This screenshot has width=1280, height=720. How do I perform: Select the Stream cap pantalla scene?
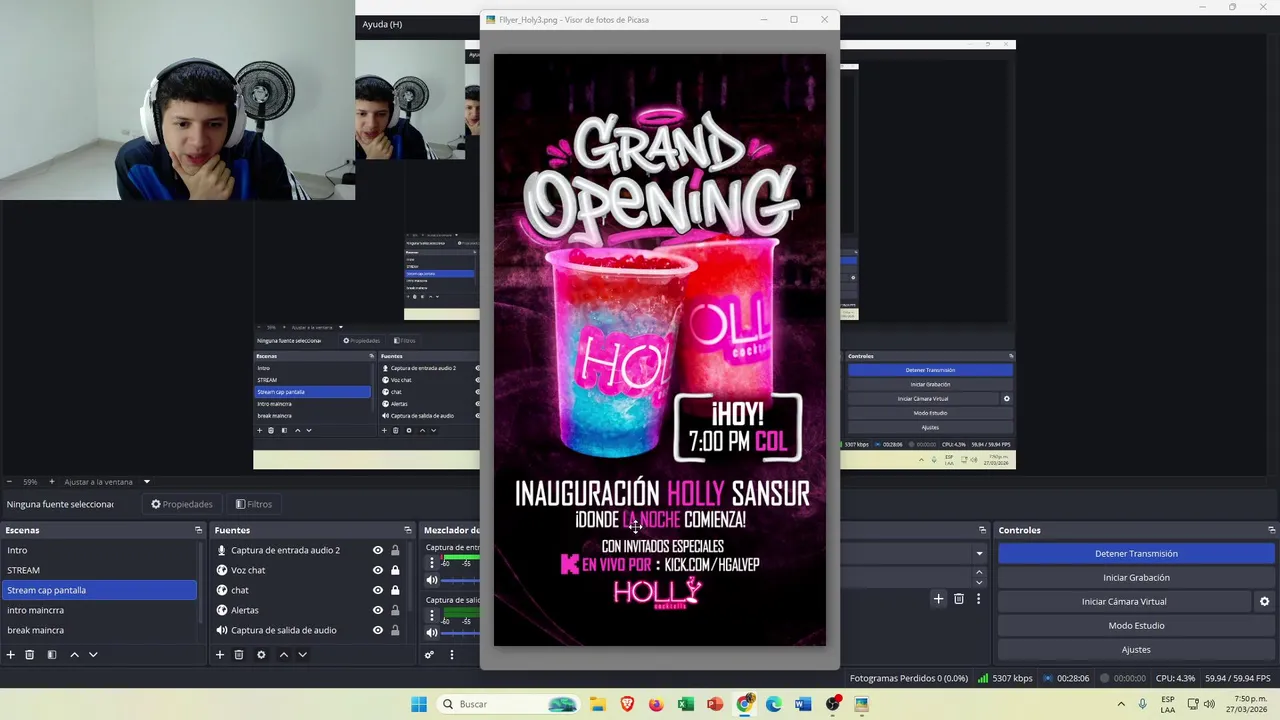pos(99,590)
